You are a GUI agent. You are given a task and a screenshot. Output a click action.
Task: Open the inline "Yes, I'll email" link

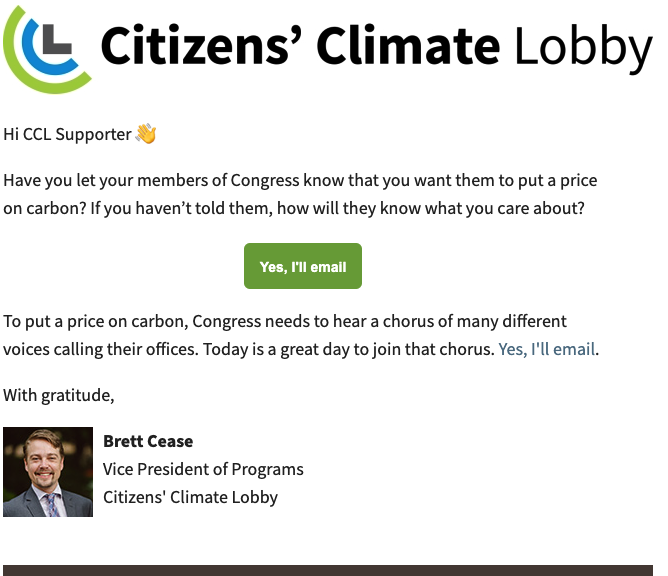[547, 349]
